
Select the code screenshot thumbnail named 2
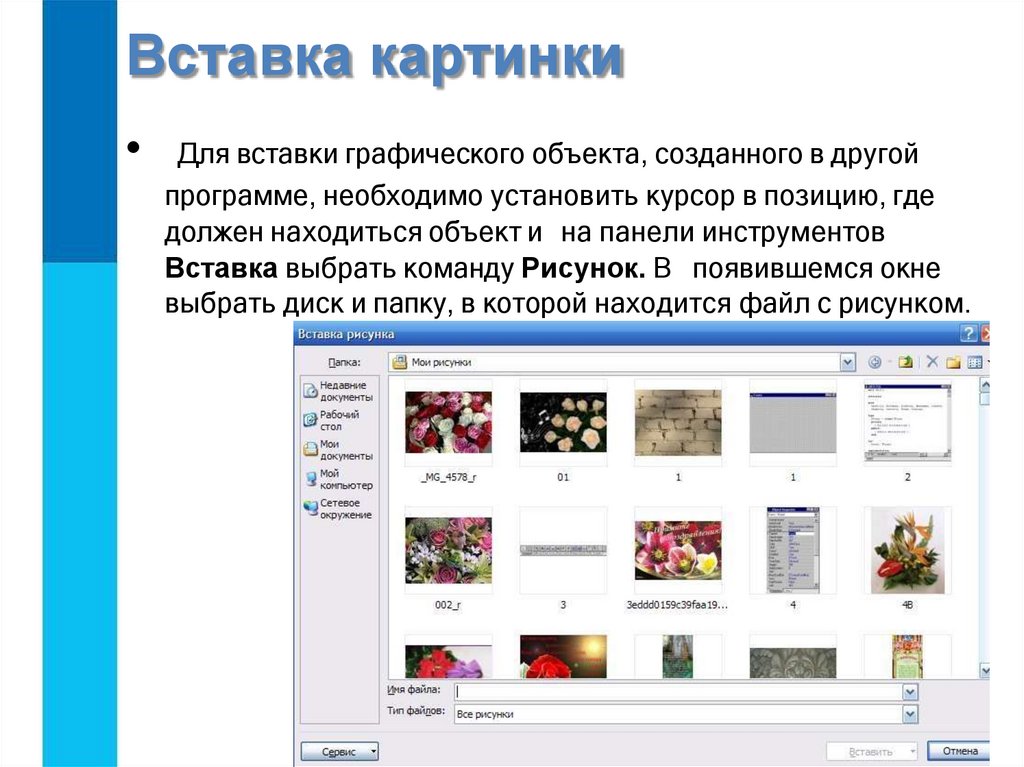908,422
